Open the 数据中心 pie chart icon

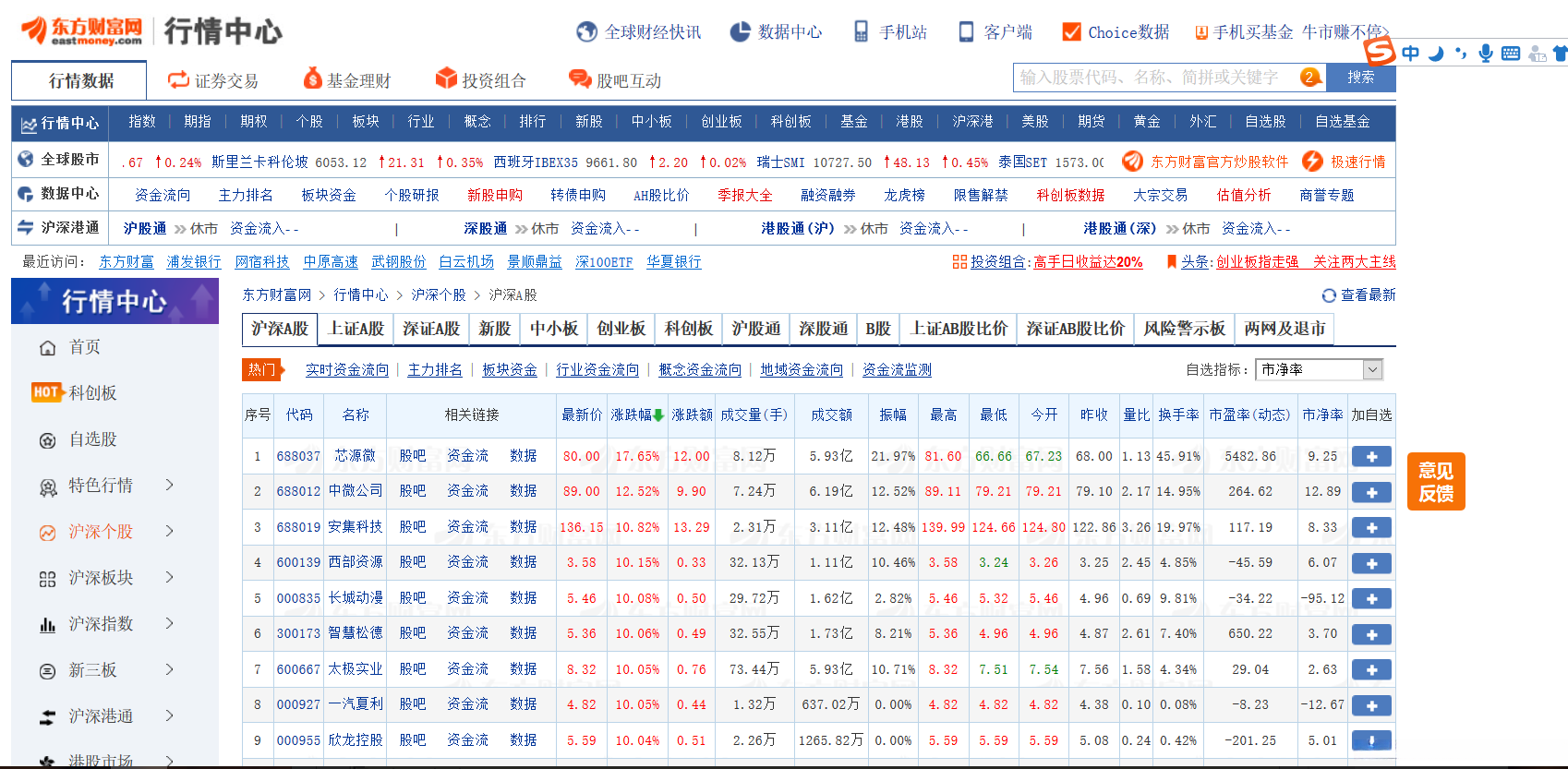[740, 32]
